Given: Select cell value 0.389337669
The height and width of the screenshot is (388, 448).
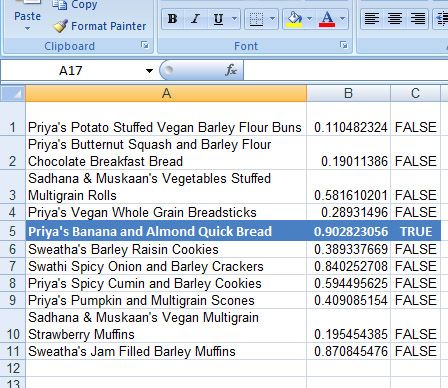Looking at the screenshot, I should tap(348, 249).
